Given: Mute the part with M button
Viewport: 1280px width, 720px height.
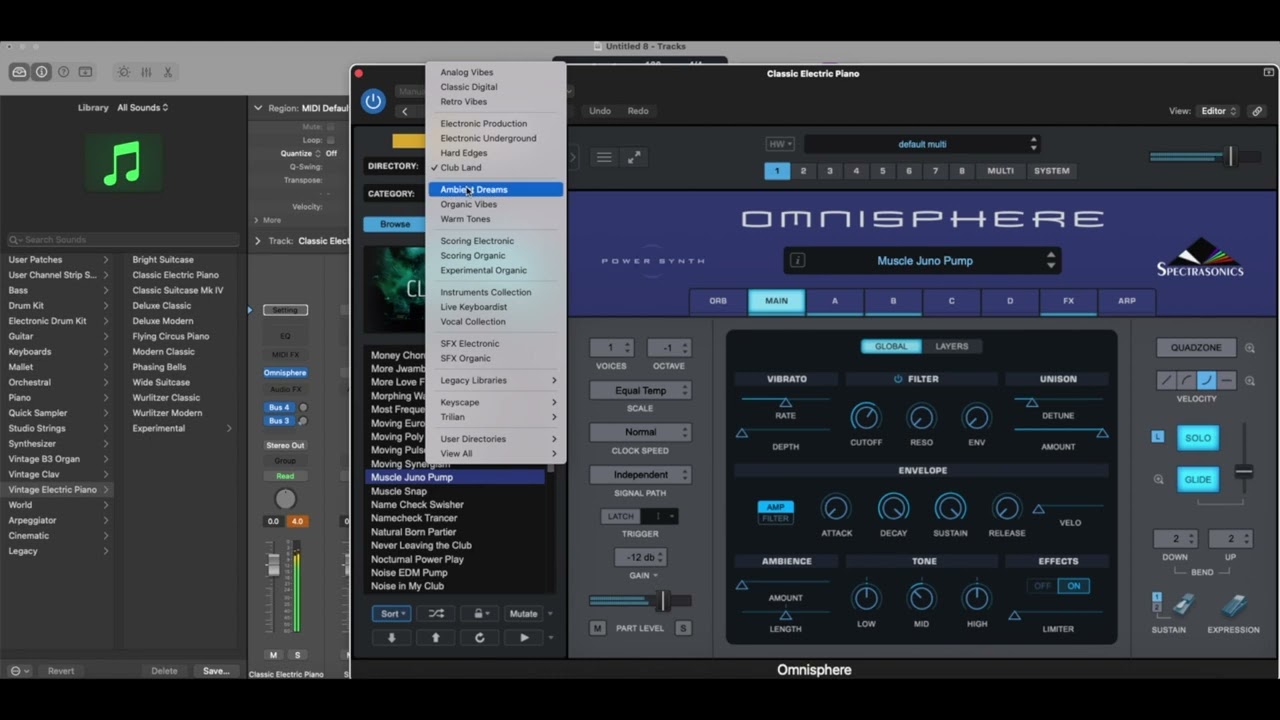Looking at the screenshot, I should coord(597,628).
